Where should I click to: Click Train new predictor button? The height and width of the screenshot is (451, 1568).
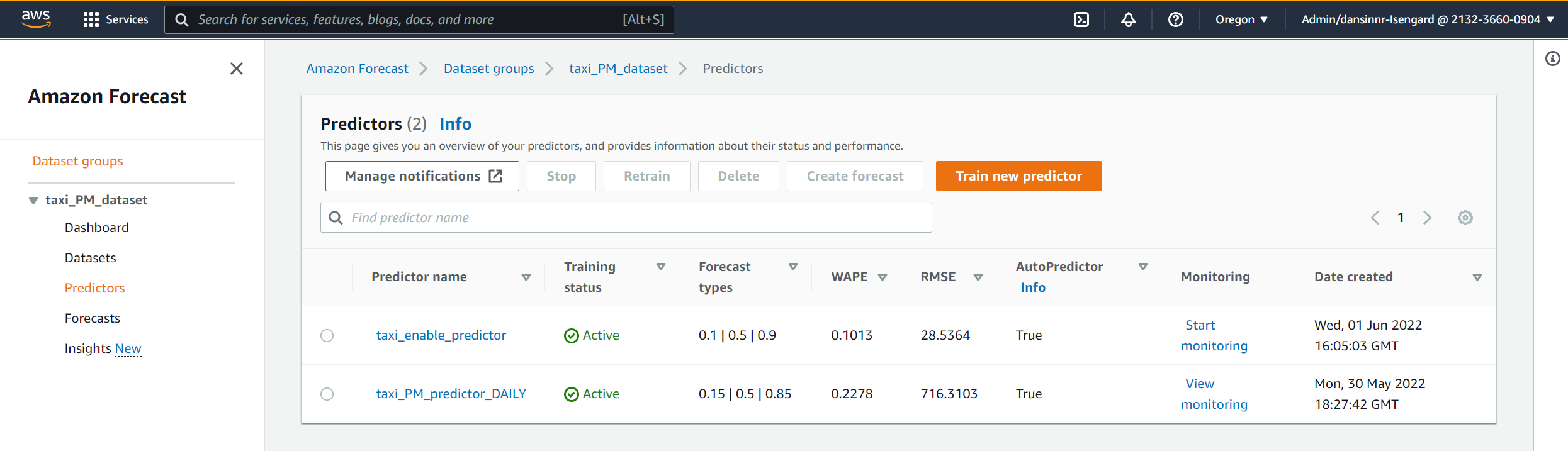1018,176
